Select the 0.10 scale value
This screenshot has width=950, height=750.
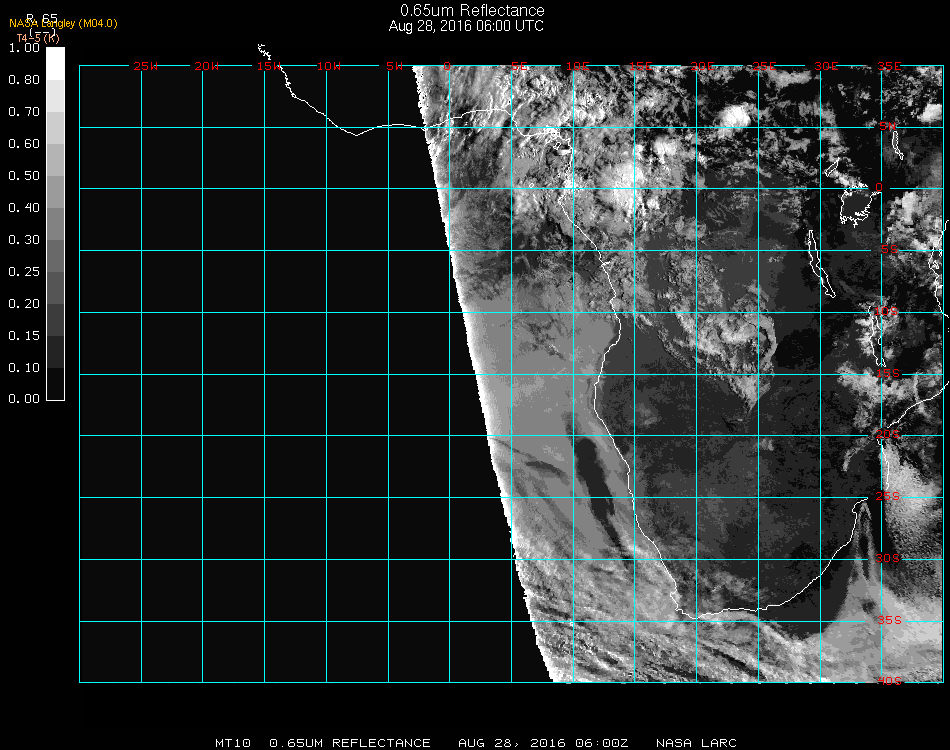[24, 368]
